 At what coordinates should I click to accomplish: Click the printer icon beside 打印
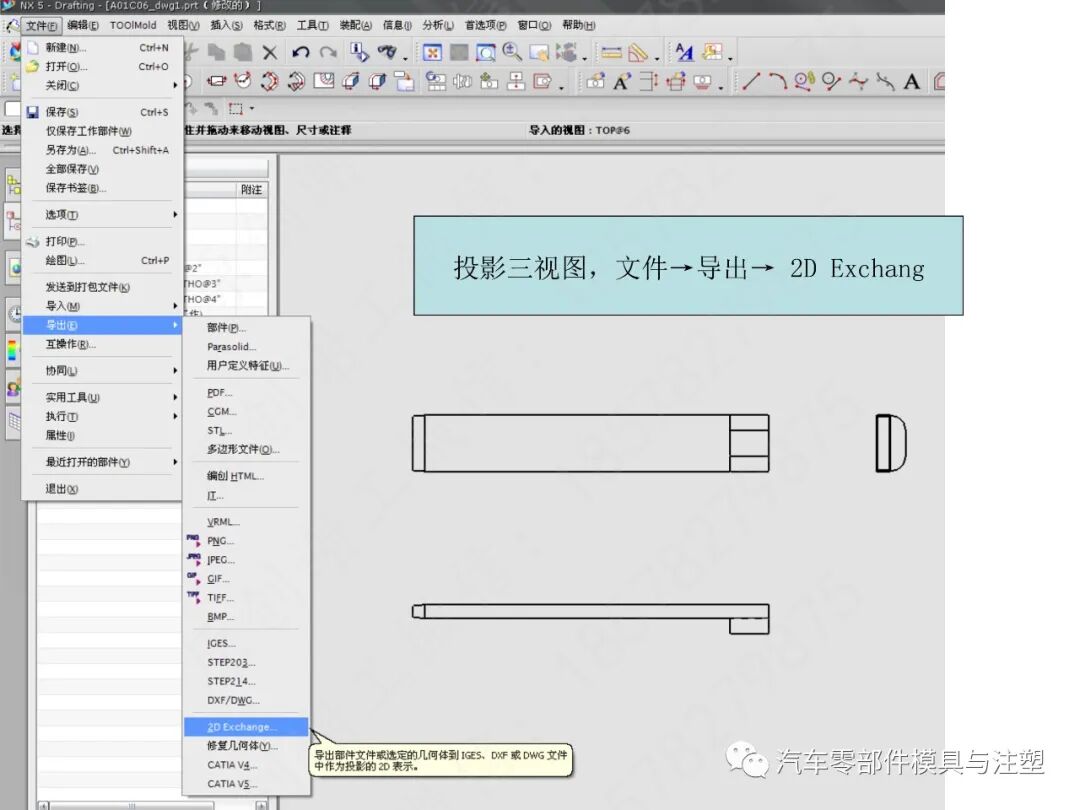tap(34, 240)
